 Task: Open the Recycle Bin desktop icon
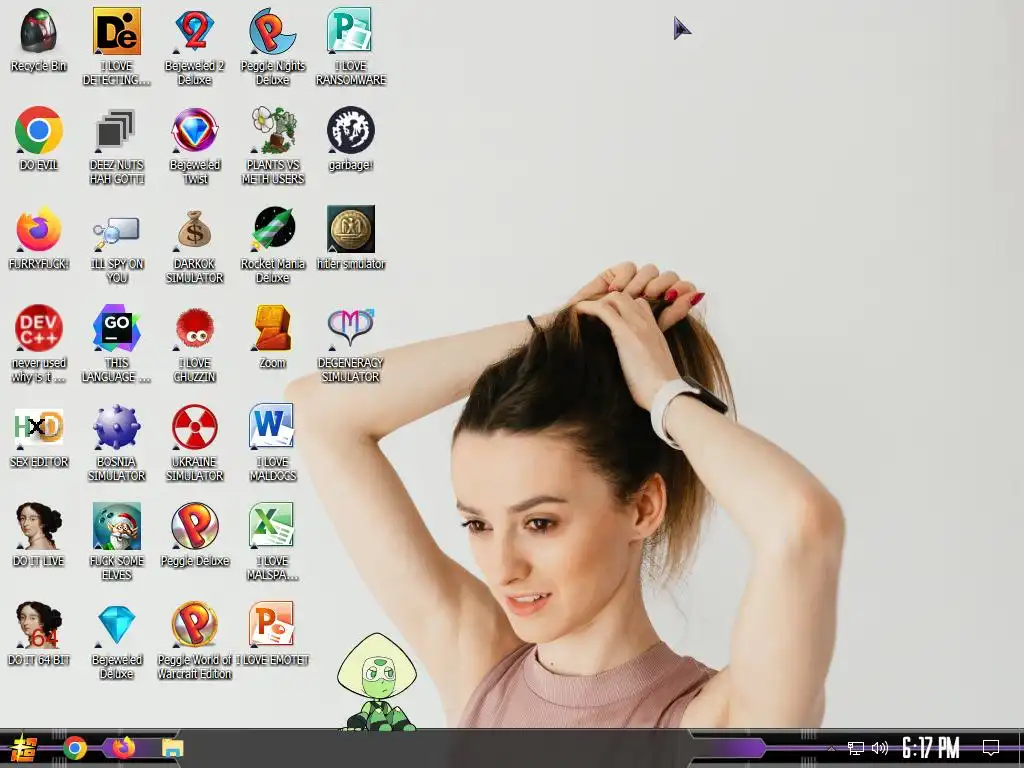pyautogui.click(x=39, y=31)
